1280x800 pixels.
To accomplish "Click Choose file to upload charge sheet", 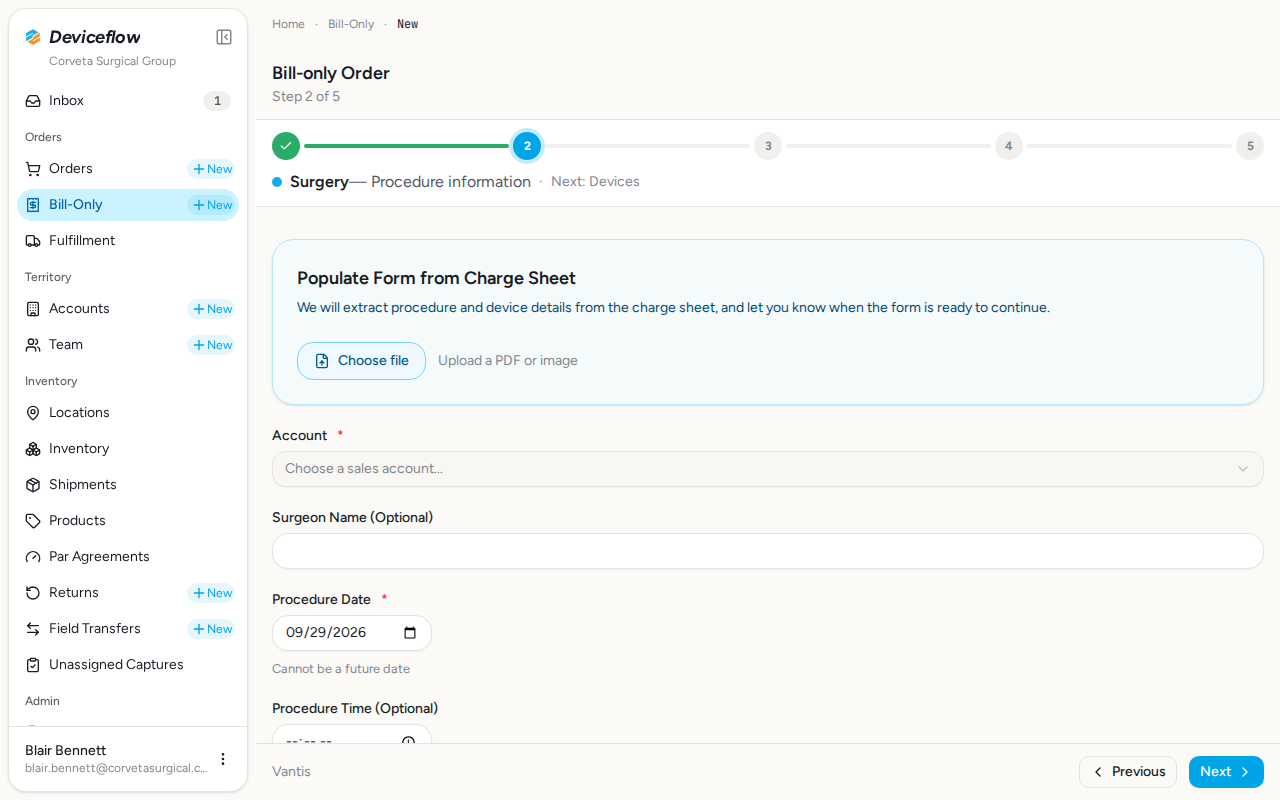I will pyautogui.click(x=361, y=361).
